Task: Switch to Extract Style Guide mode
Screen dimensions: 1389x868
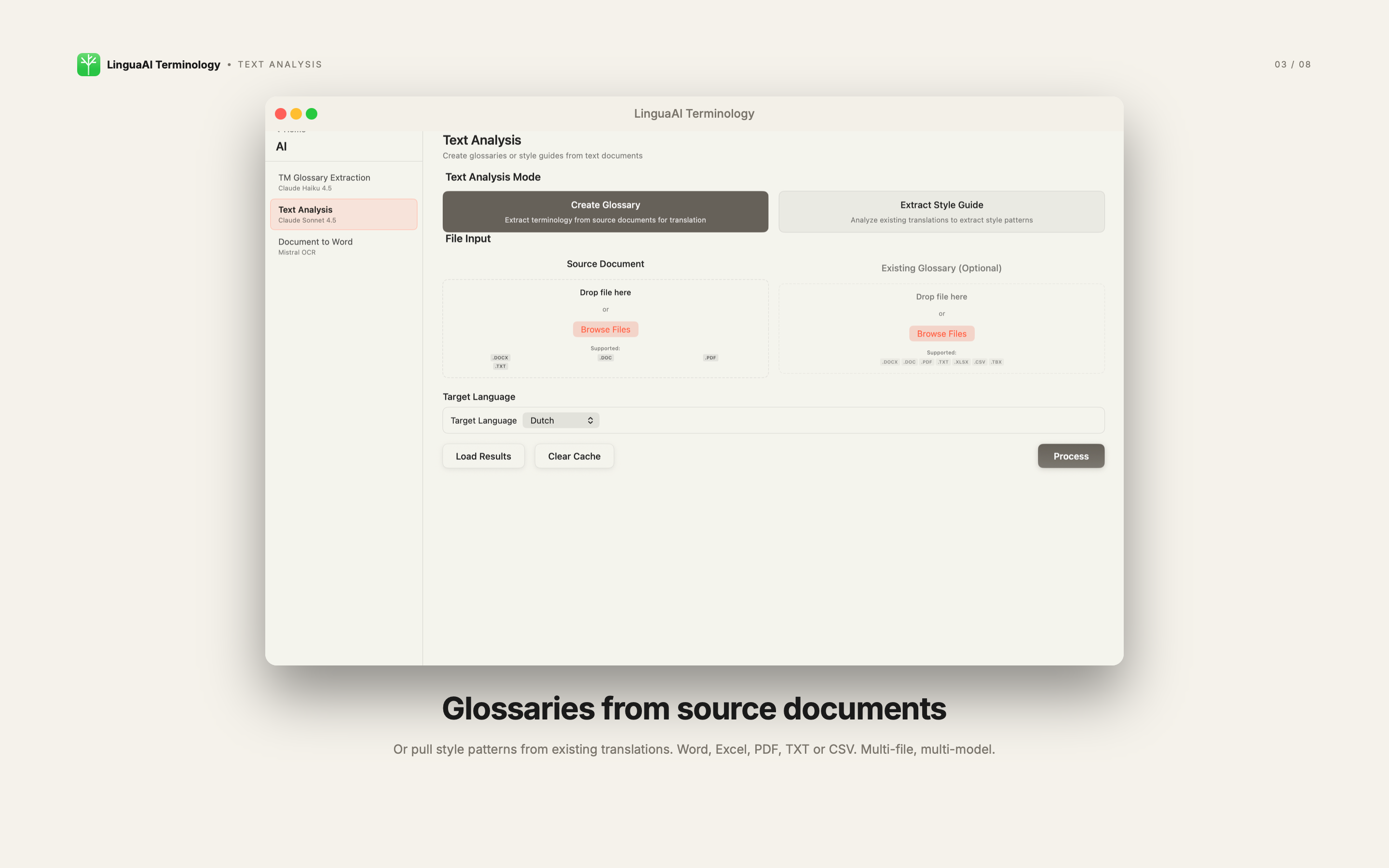Action: click(941, 212)
